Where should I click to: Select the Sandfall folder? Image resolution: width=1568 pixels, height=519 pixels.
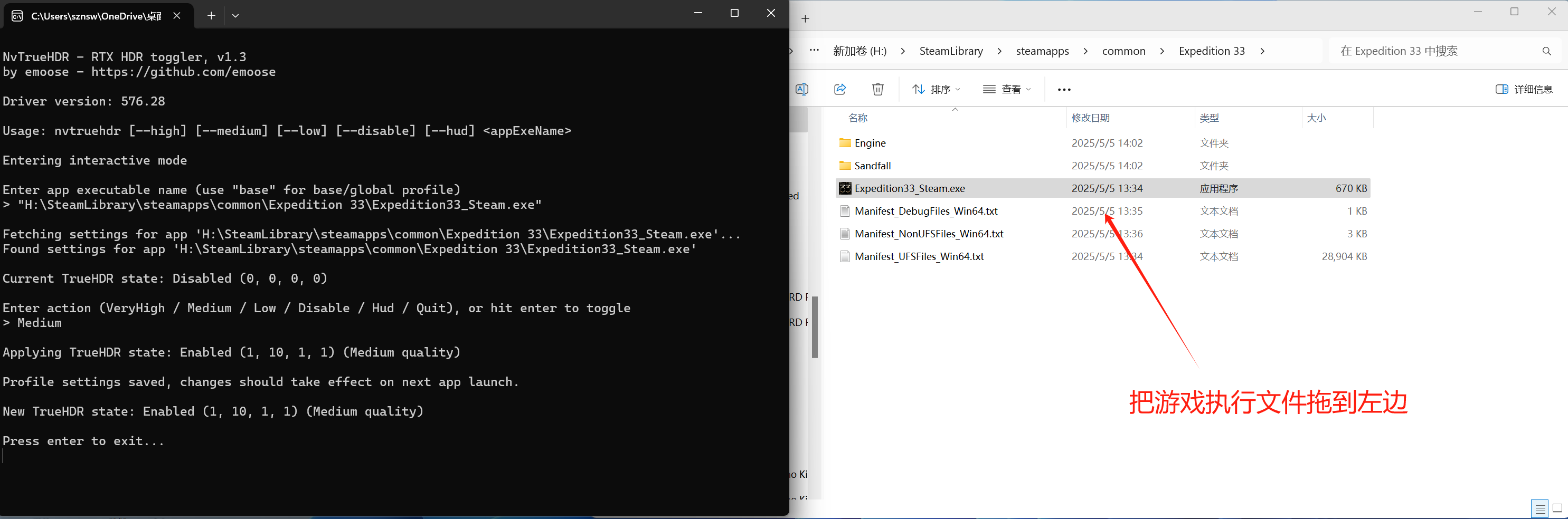point(1103,166)
